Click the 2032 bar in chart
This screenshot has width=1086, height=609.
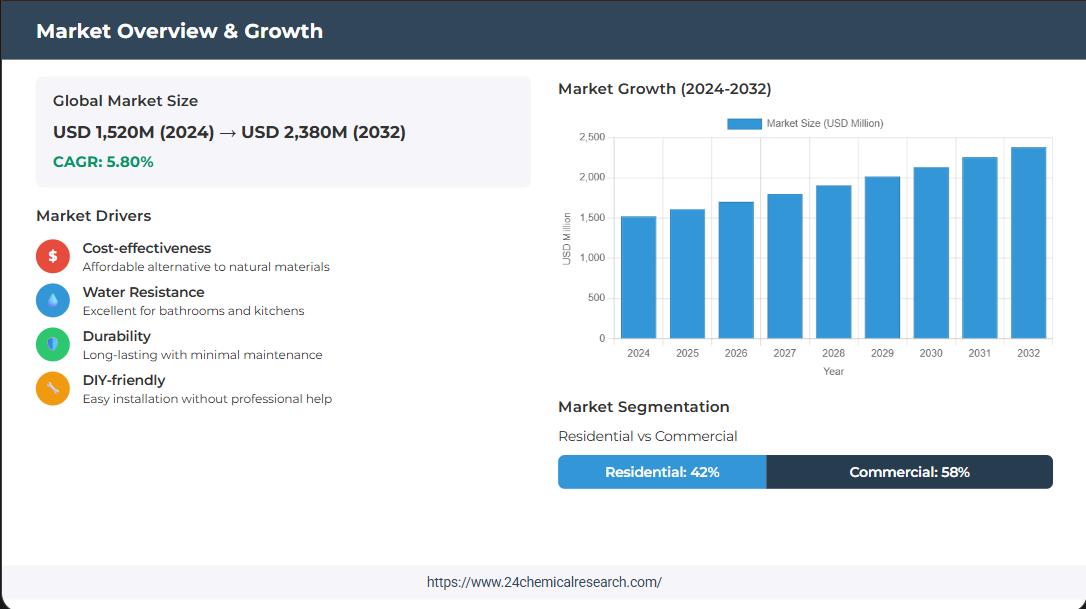click(1028, 243)
